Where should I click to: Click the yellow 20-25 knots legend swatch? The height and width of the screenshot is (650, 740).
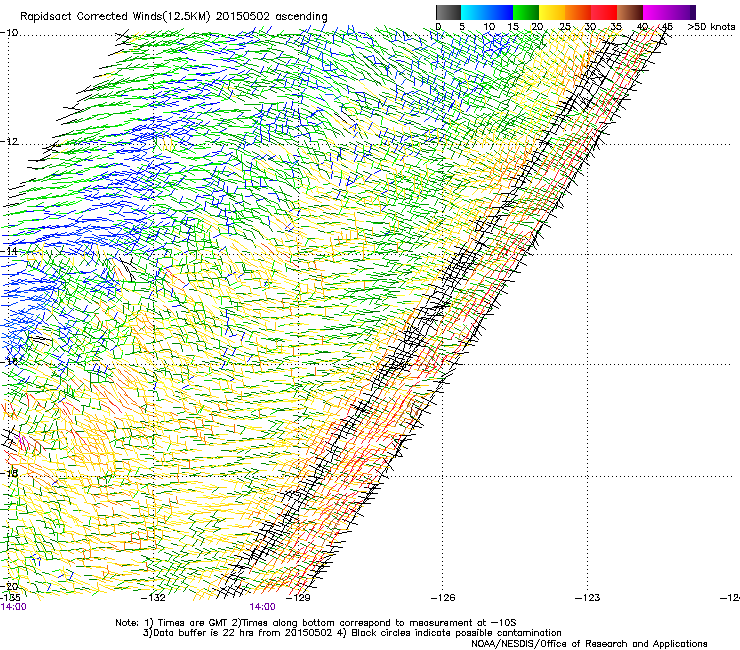click(552, 12)
